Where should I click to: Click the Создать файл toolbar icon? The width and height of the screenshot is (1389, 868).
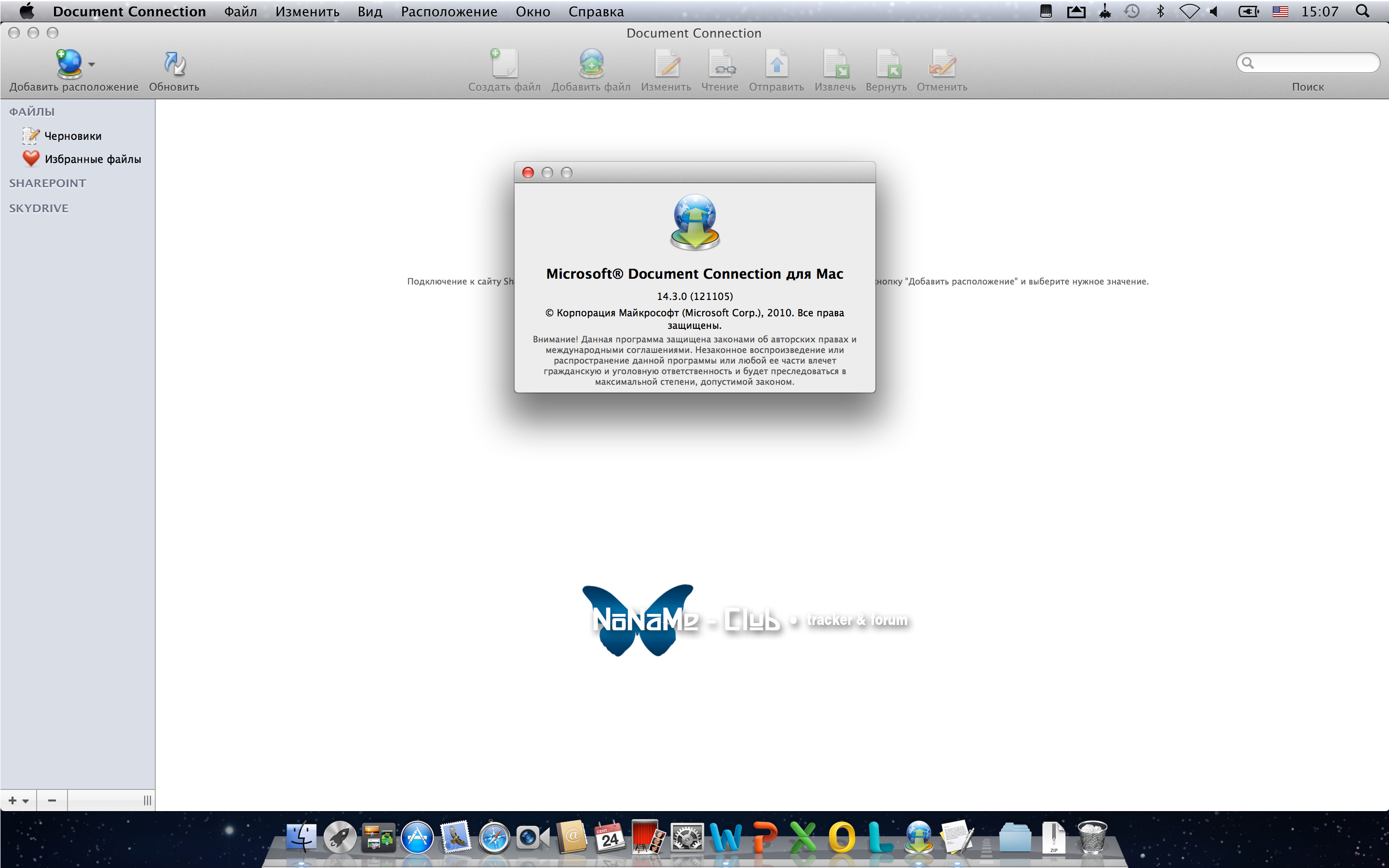504,63
